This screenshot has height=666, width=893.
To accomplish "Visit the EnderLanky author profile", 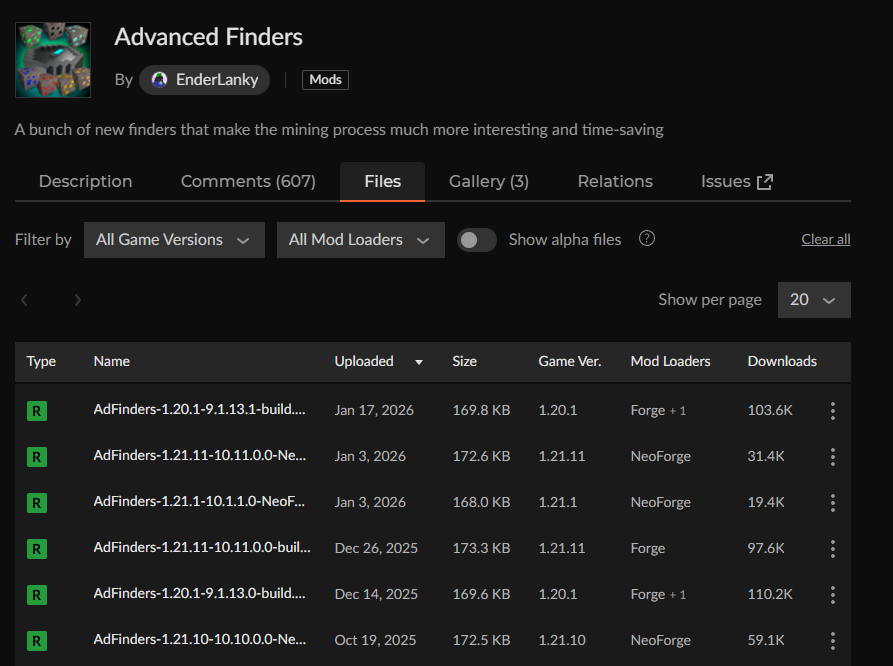I will click(204, 80).
